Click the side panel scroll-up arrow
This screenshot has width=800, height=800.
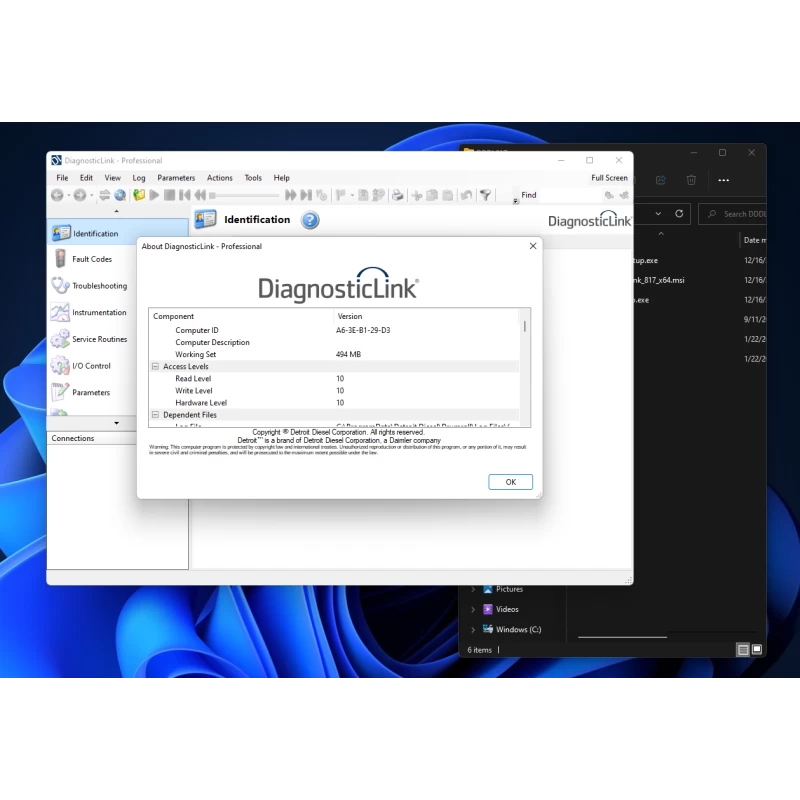pyautogui.click(x=116, y=211)
